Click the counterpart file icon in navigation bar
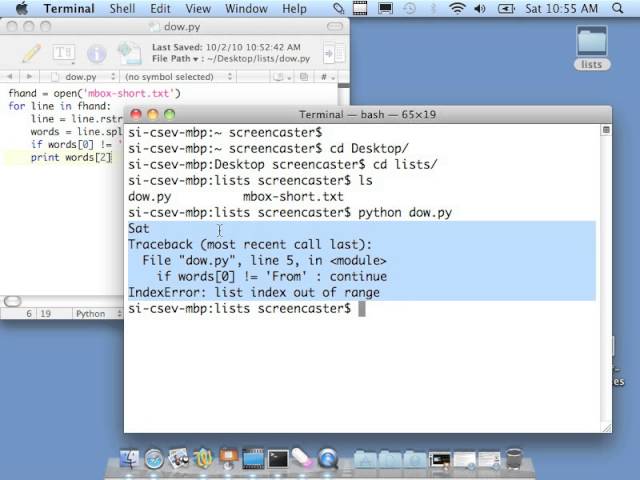 [x=304, y=77]
